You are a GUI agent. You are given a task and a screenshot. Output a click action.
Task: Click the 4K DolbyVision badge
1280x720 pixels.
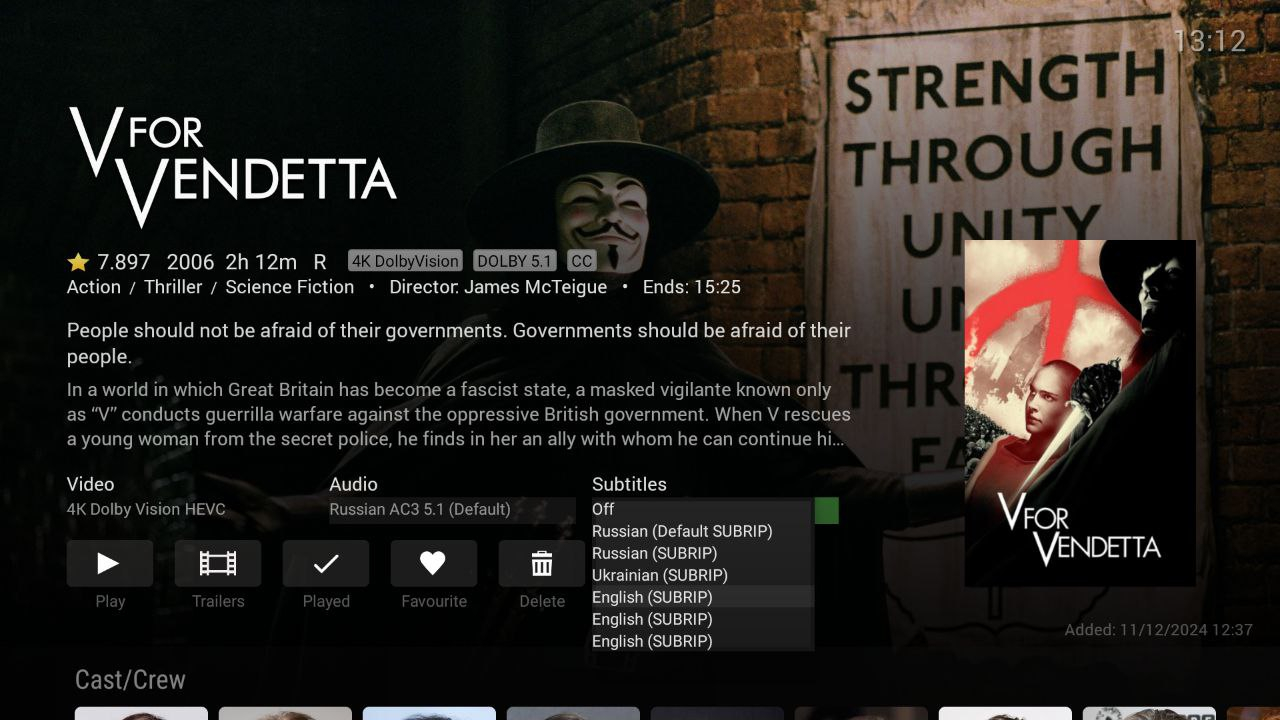tap(405, 261)
